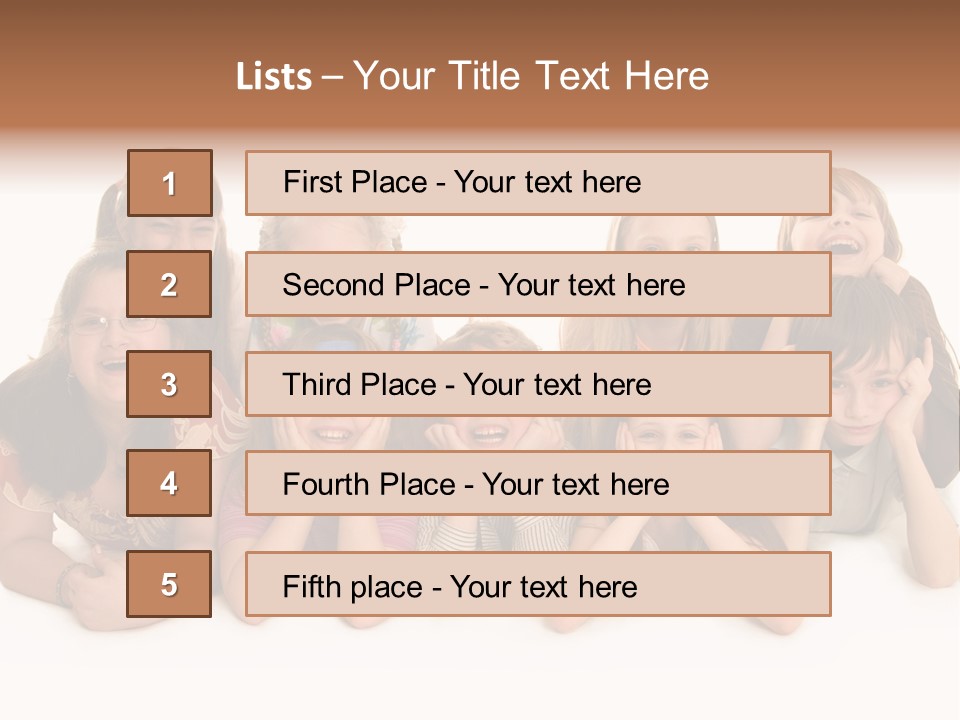Screen dimensions: 960x720
Task: Click the number 5 box
Action: tap(169, 584)
